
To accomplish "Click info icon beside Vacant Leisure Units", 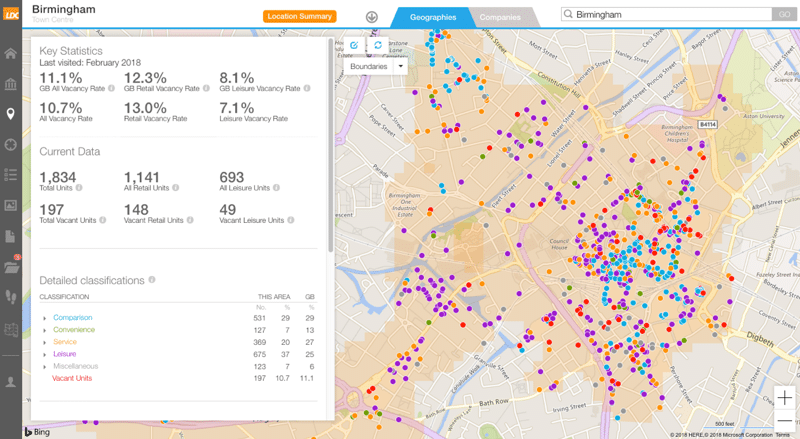I will 290,220.
